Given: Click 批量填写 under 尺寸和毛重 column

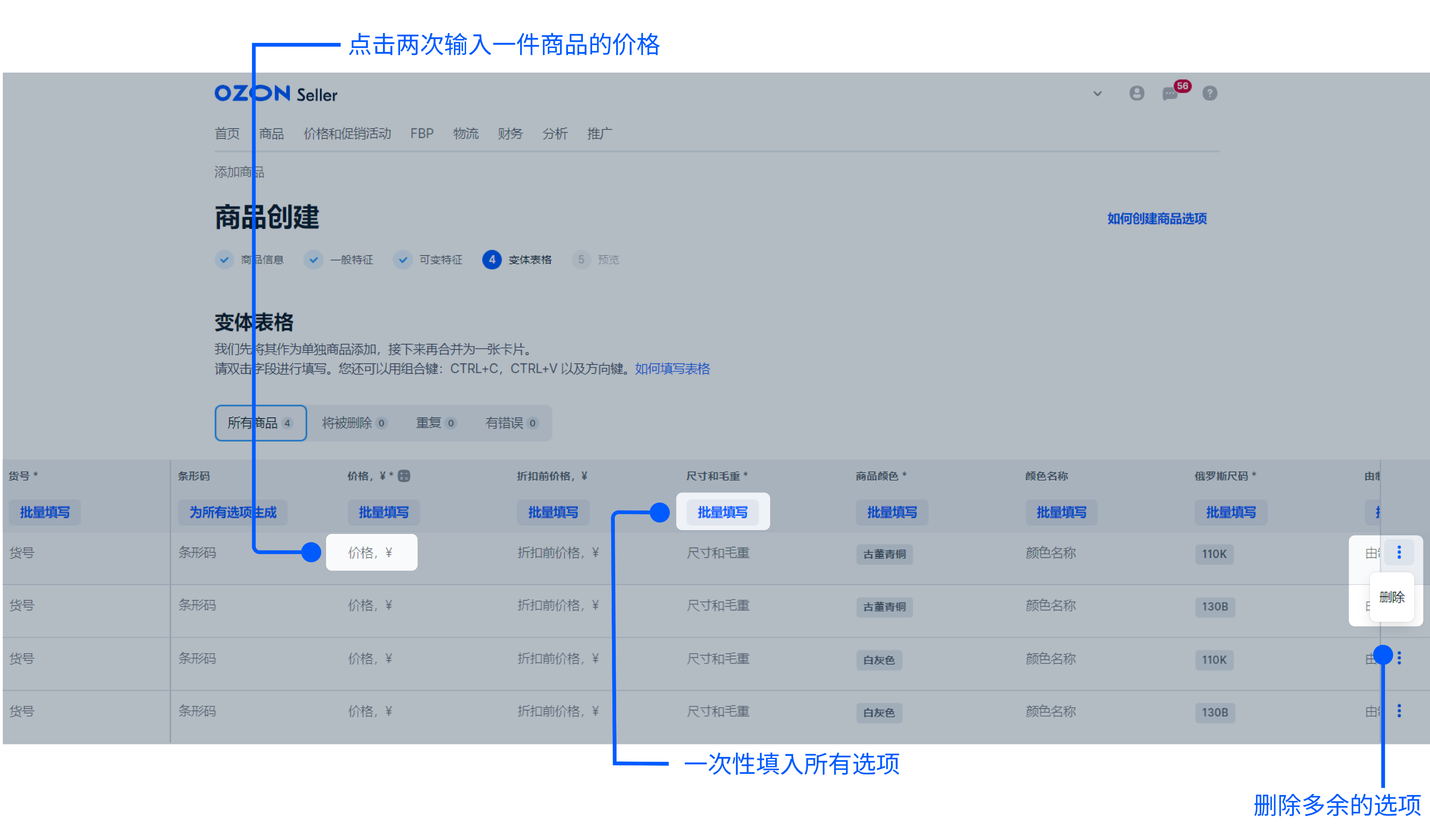Looking at the screenshot, I should pyautogui.click(x=722, y=512).
